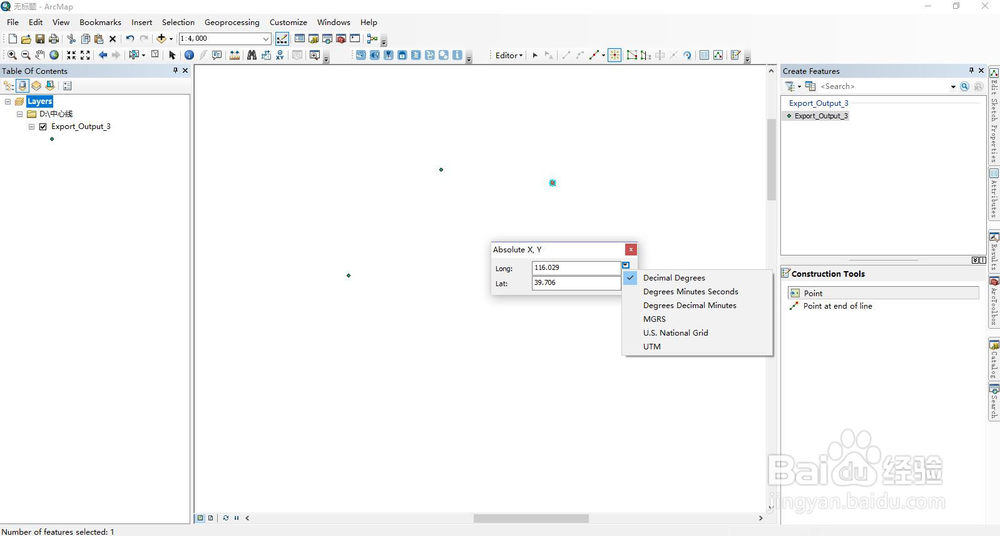Screen dimensions: 1000x536
Task: Save the map with the floppy disk icon
Action: (x=40, y=39)
